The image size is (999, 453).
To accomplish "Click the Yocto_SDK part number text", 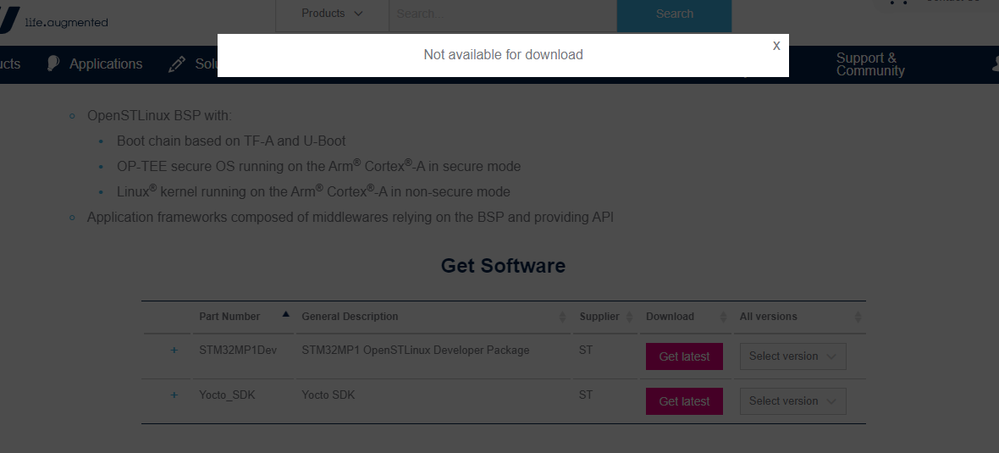I will tap(227, 395).
